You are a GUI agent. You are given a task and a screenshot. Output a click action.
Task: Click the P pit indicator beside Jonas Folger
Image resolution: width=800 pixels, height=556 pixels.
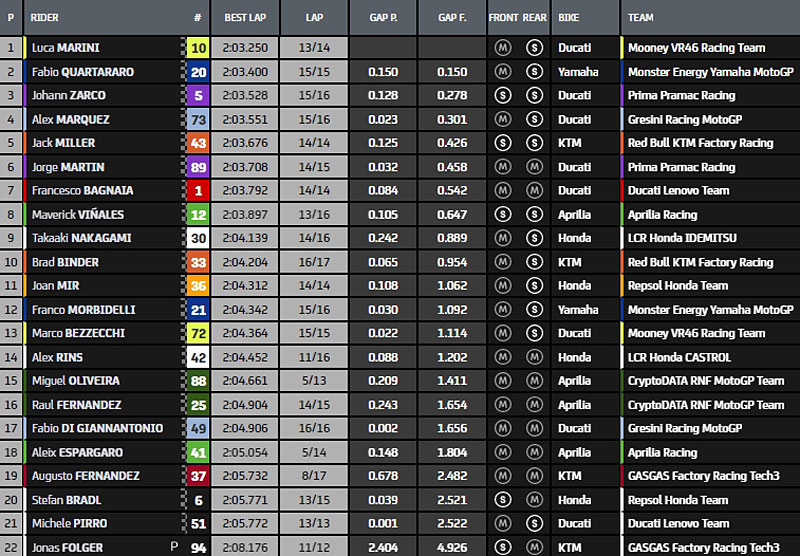point(175,548)
